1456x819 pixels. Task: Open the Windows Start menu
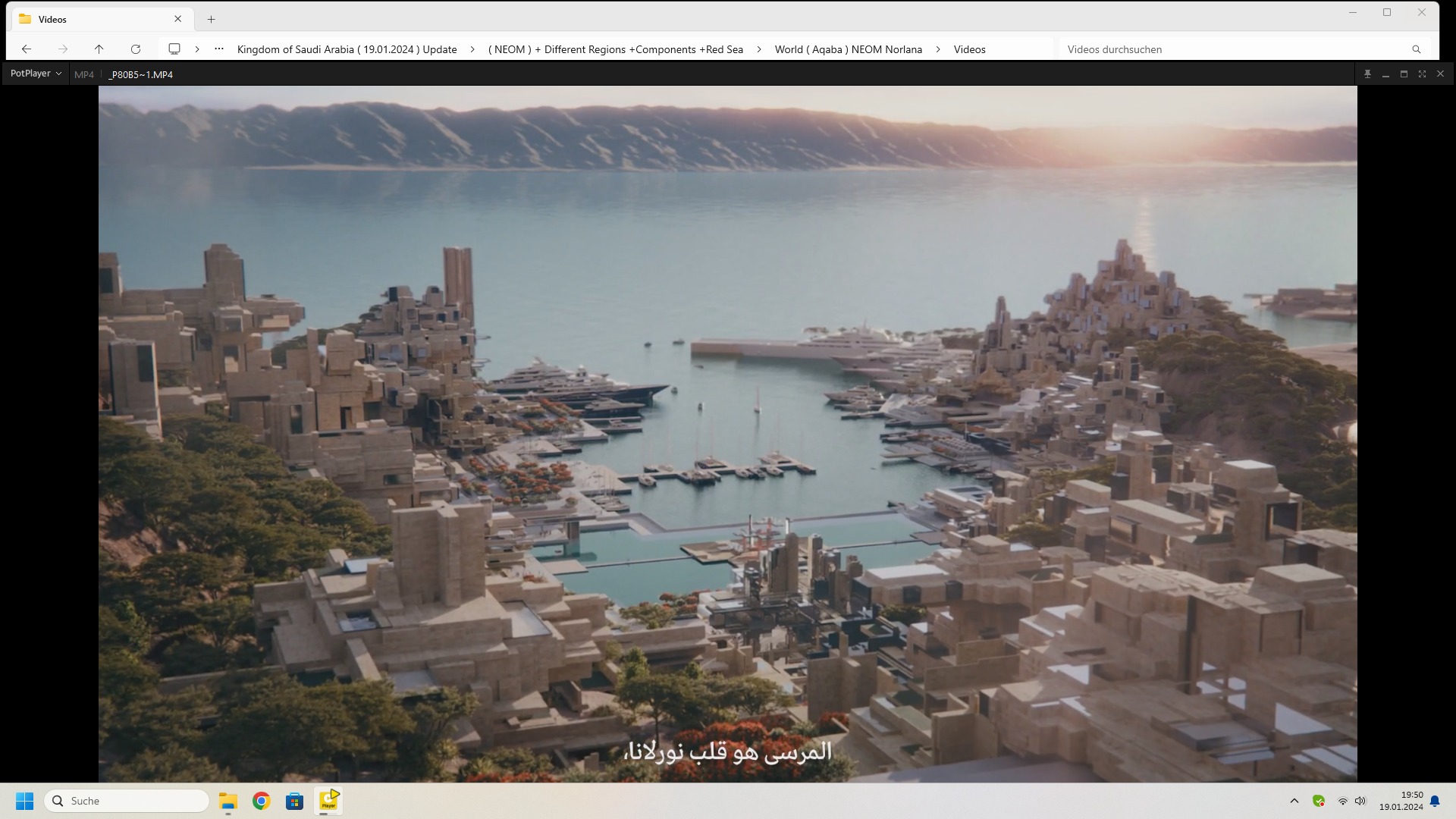click(25, 801)
